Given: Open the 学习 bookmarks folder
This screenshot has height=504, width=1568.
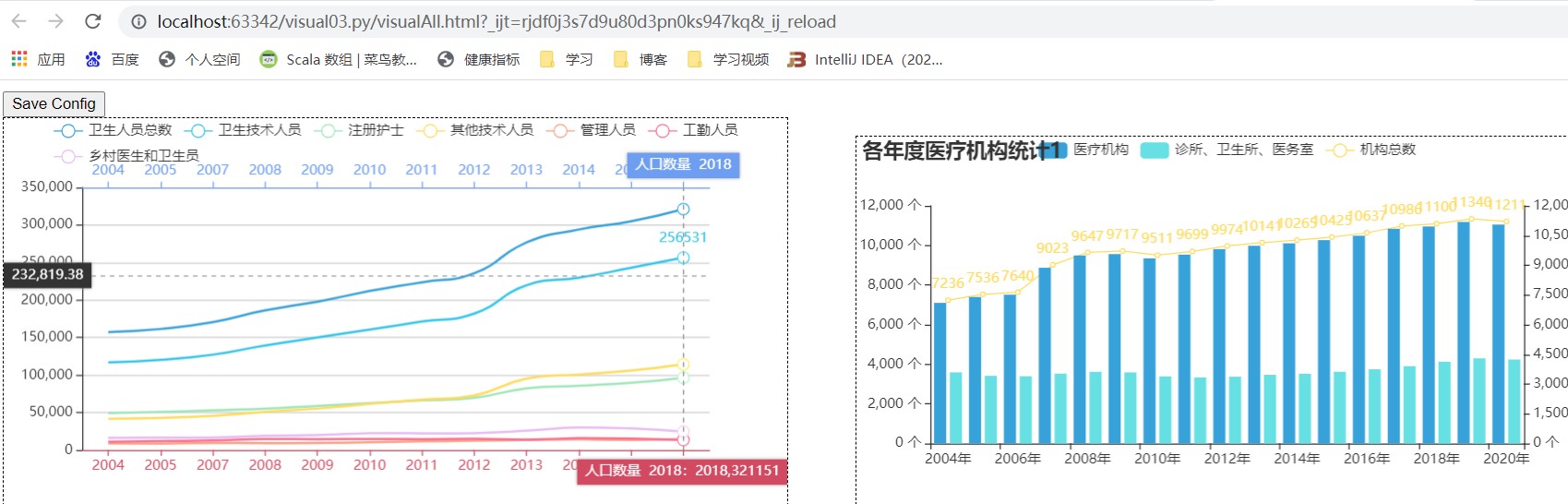Looking at the screenshot, I should [566, 59].
